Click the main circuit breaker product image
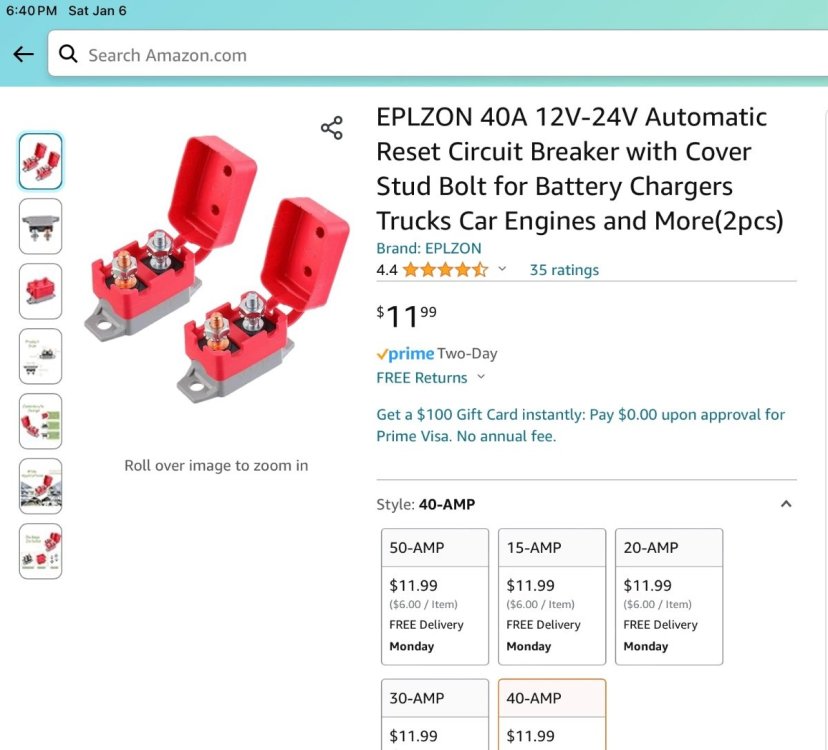Screen dimensions: 828x750 click(x=215, y=270)
